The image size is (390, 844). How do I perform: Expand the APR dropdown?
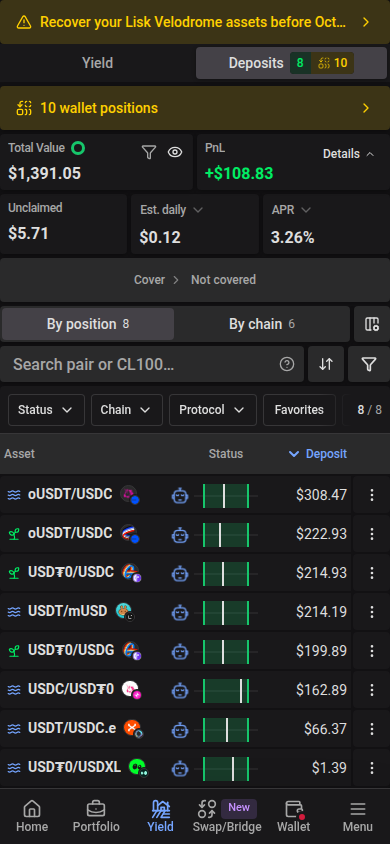(x=291, y=210)
